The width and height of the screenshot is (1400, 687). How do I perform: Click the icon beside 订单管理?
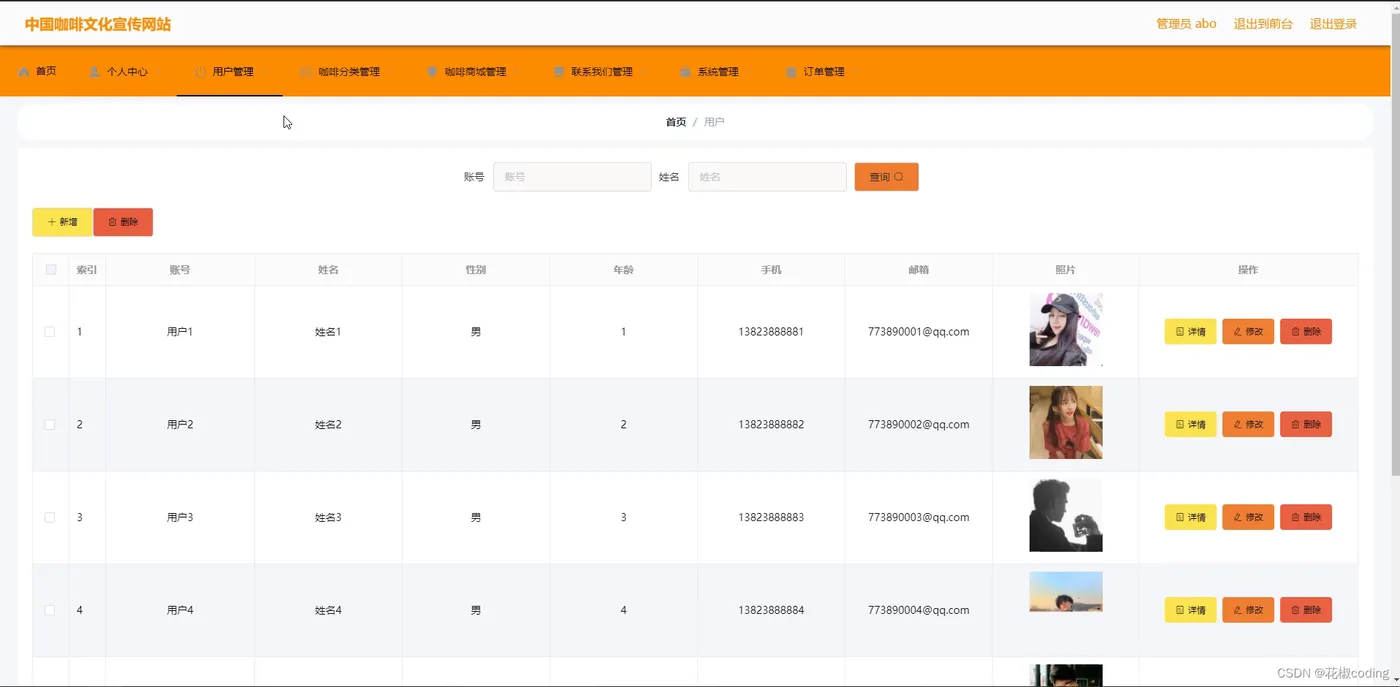tap(791, 72)
